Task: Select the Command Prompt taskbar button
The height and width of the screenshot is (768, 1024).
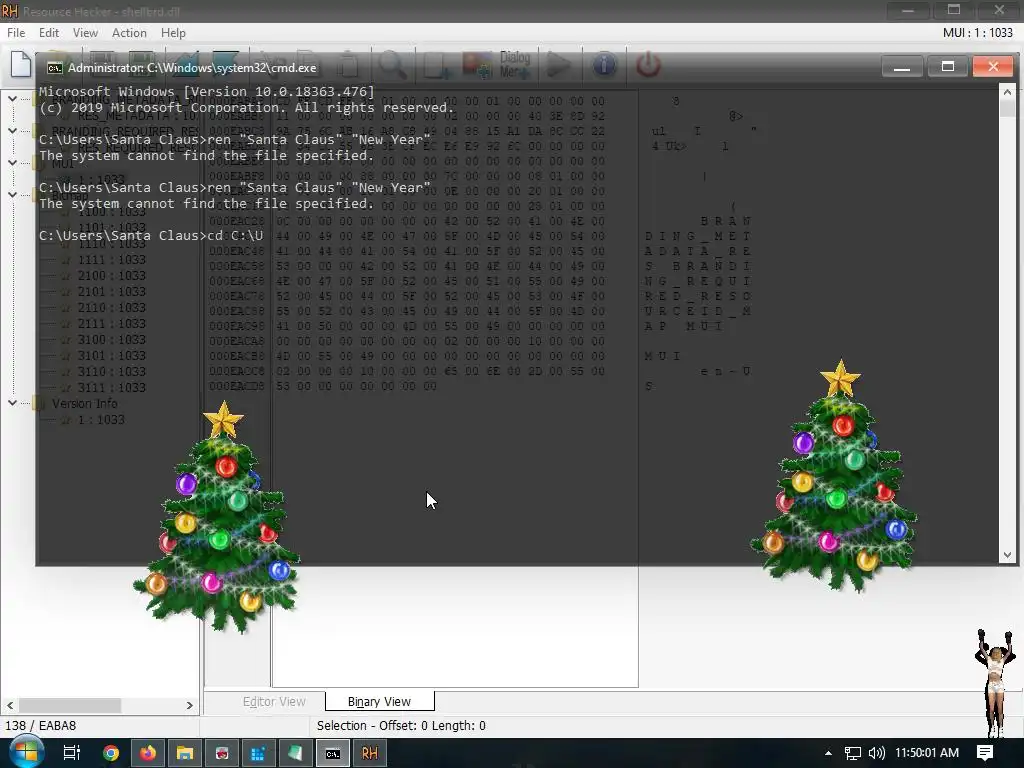Action: [x=333, y=753]
